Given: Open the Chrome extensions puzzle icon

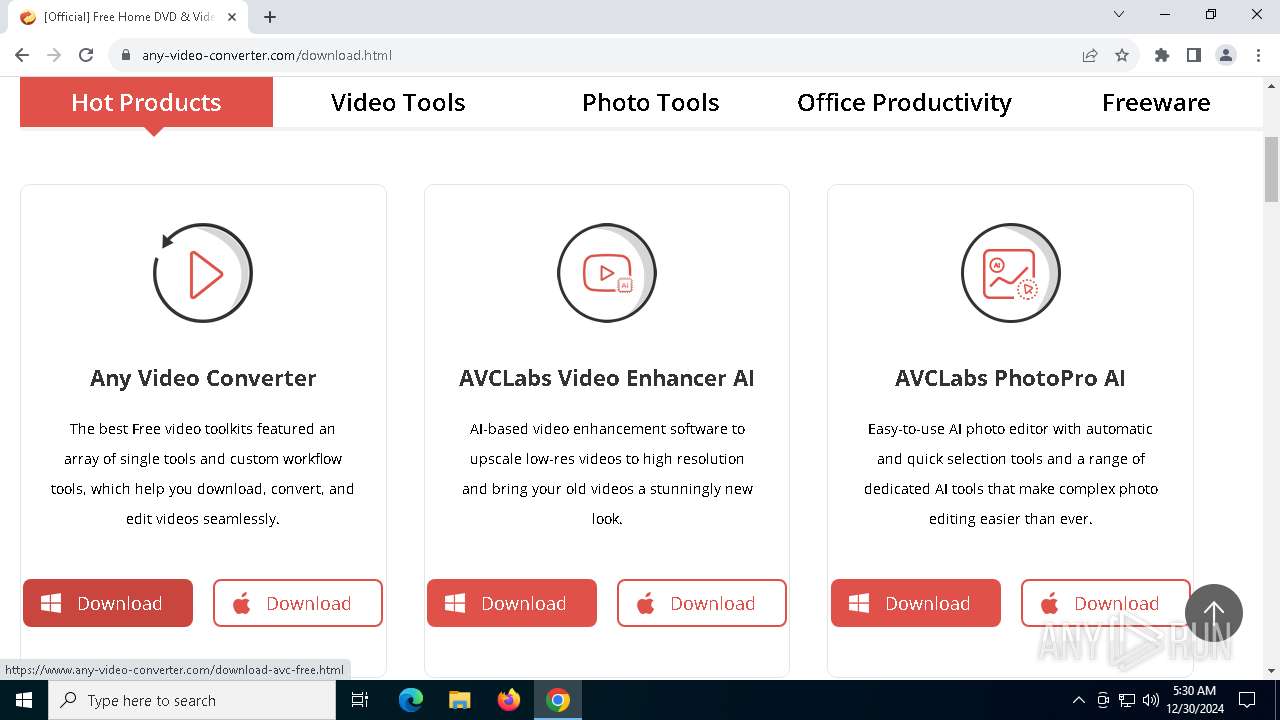Looking at the screenshot, I should click(x=1162, y=55).
